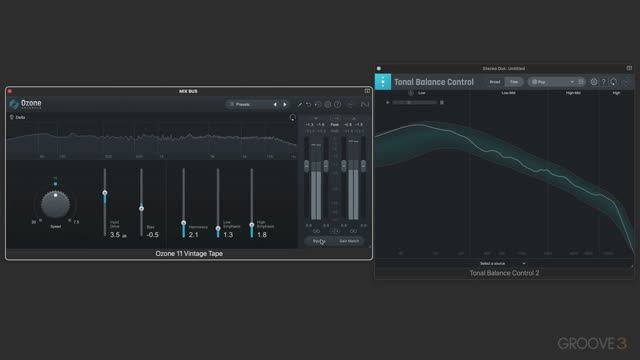Click the Ozone logo
The image size is (640, 360).
click(26, 104)
